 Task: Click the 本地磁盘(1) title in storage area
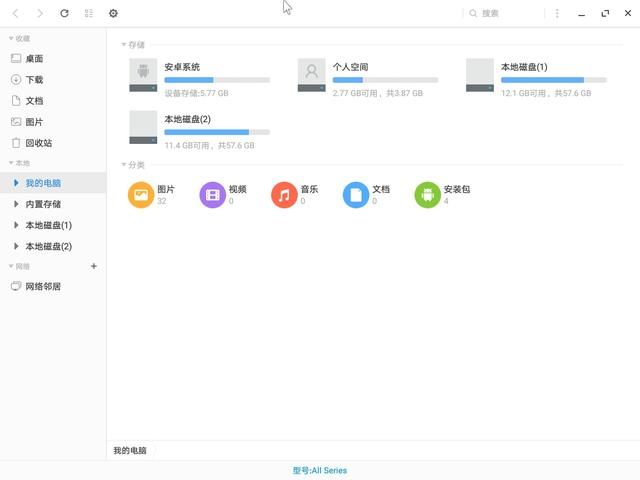pyautogui.click(x=524, y=67)
